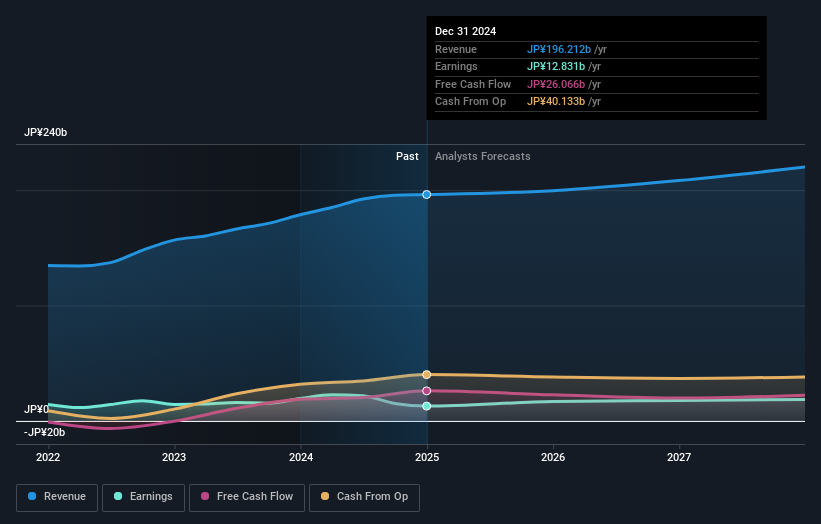Click the JP¥240b y-axis label
The height and width of the screenshot is (524, 821).
pos(46,132)
